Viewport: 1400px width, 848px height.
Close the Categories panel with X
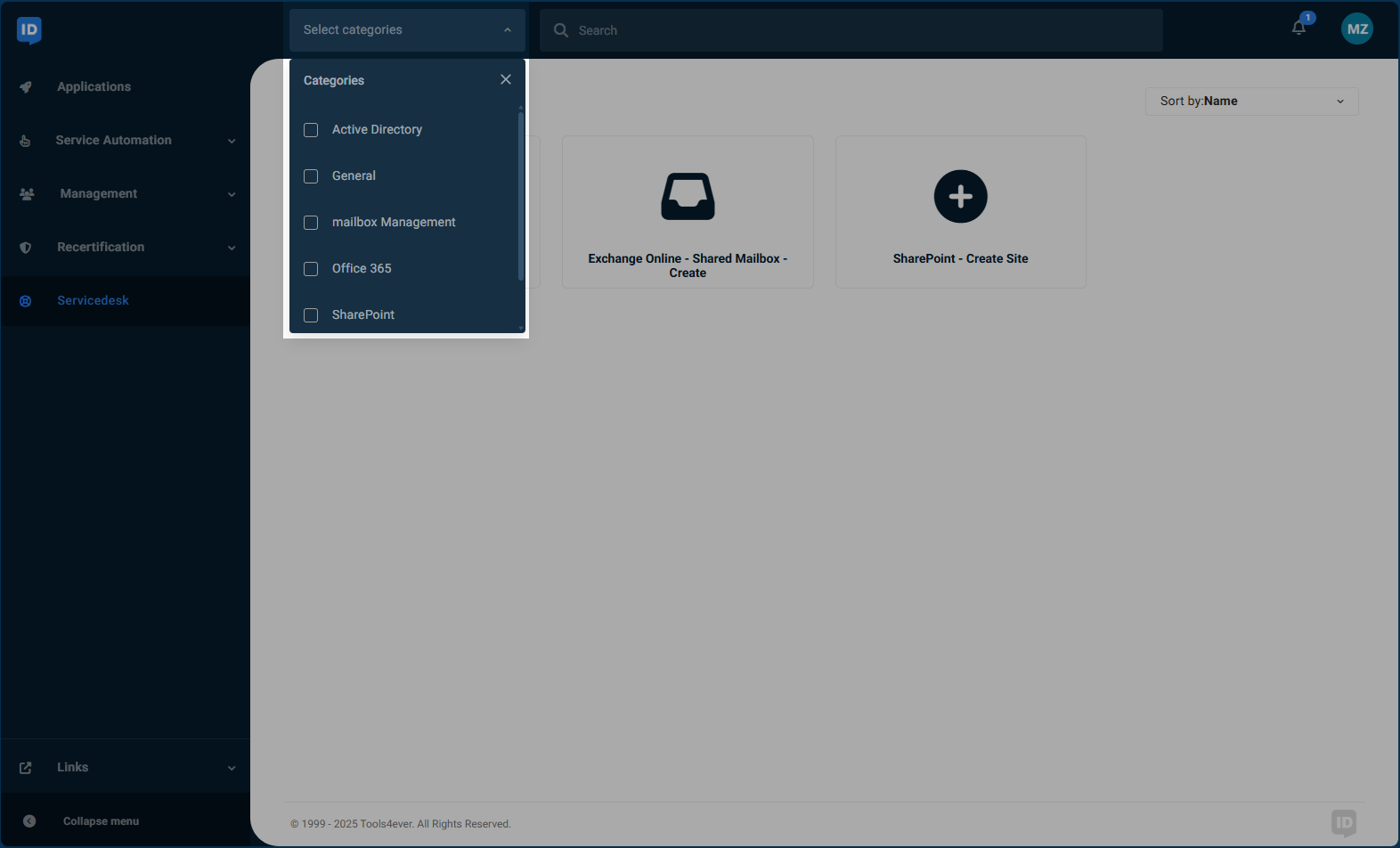(506, 79)
